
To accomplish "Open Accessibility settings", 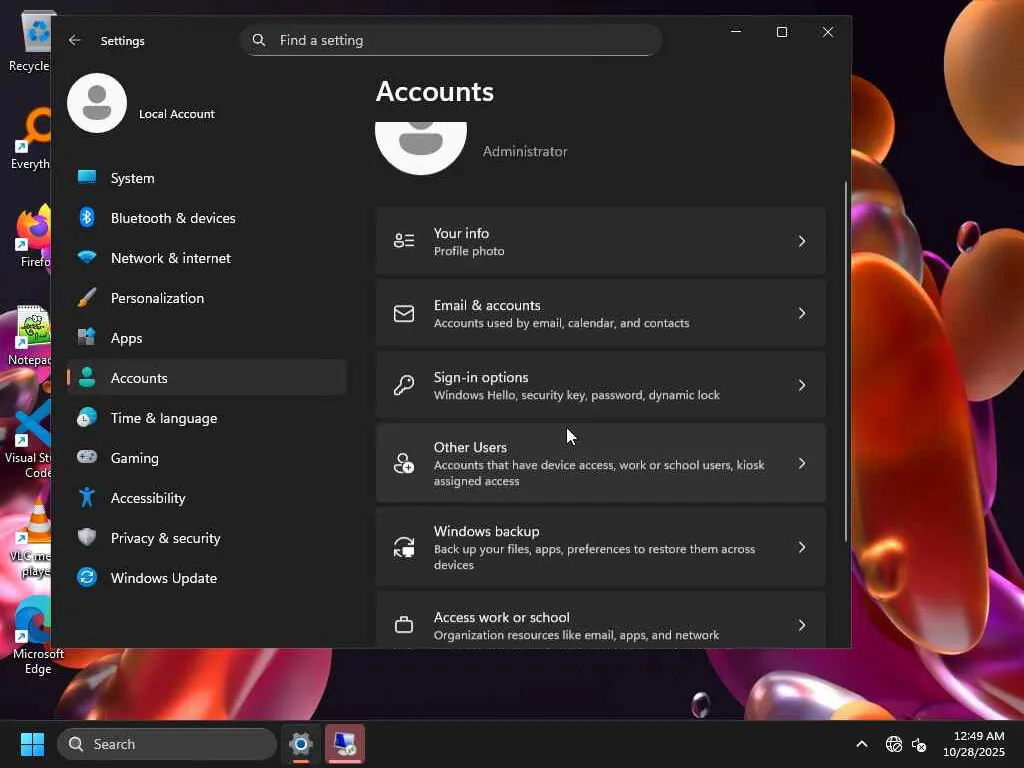I will 207,498.
